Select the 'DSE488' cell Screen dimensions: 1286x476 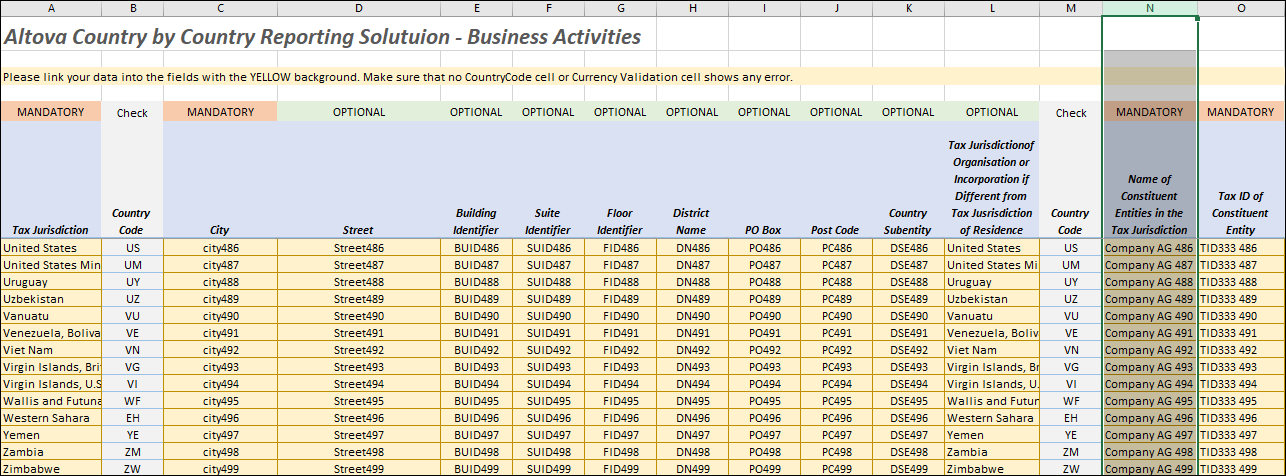[x=908, y=282]
